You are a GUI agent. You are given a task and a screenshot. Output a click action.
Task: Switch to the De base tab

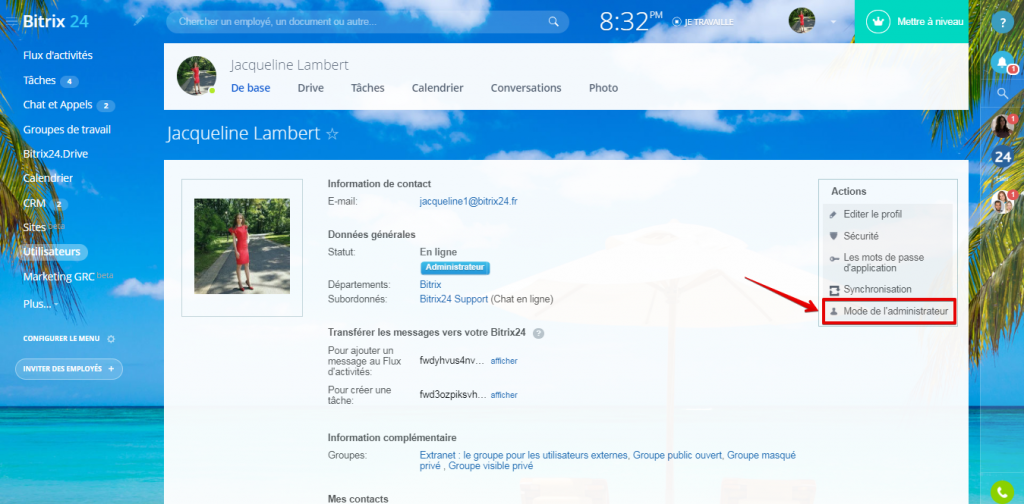[251, 87]
